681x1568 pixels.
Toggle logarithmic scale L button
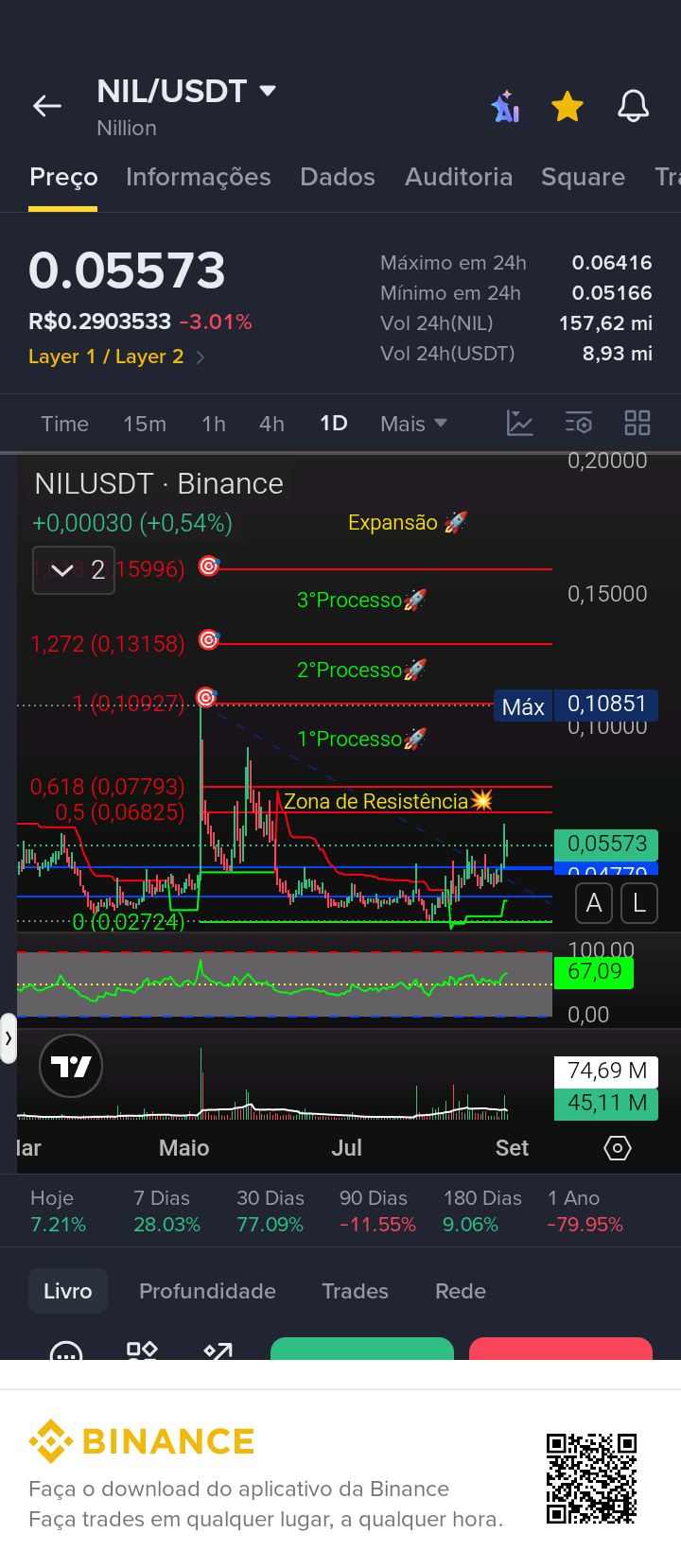[x=639, y=903]
